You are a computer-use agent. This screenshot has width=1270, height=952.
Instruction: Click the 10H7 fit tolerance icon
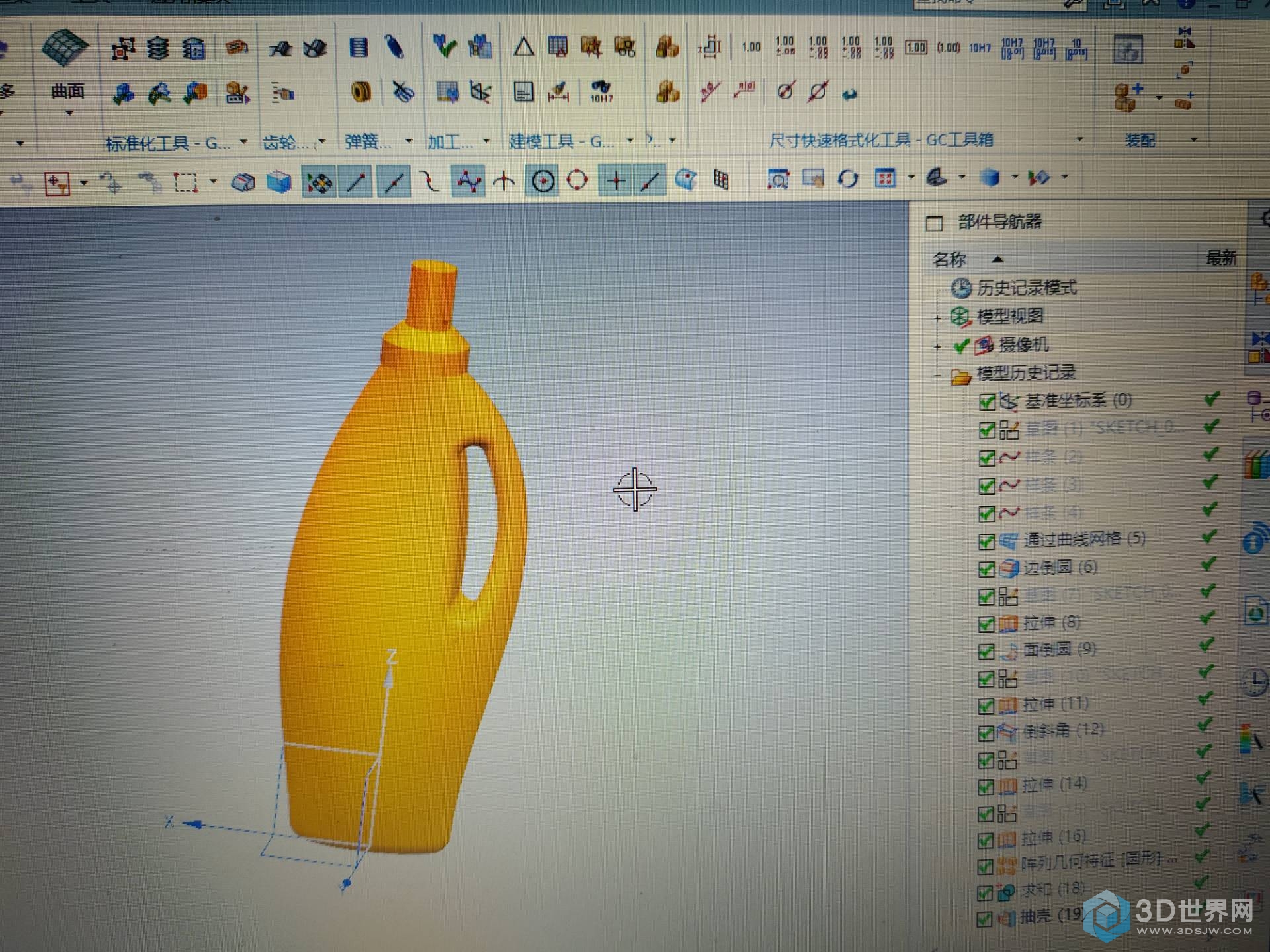tap(980, 48)
